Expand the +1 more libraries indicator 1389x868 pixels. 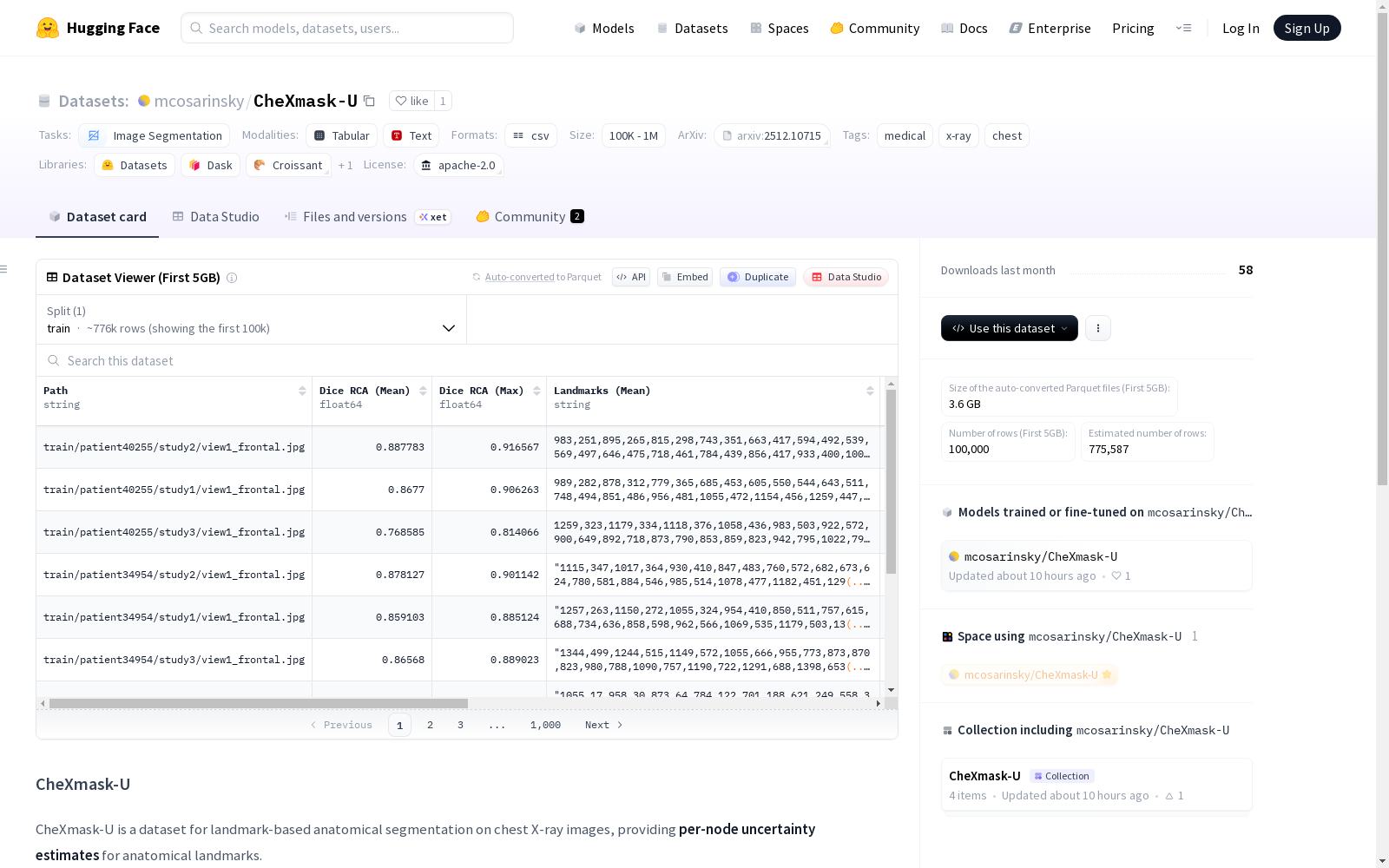(x=346, y=165)
